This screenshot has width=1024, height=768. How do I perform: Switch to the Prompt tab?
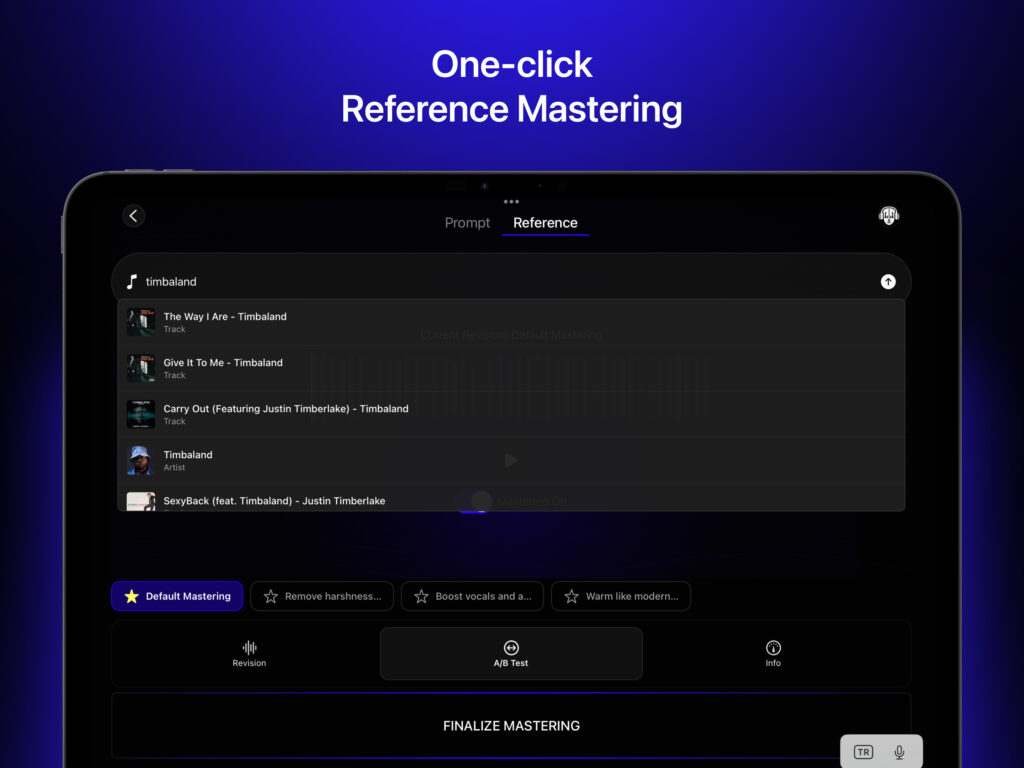pyautogui.click(x=467, y=223)
